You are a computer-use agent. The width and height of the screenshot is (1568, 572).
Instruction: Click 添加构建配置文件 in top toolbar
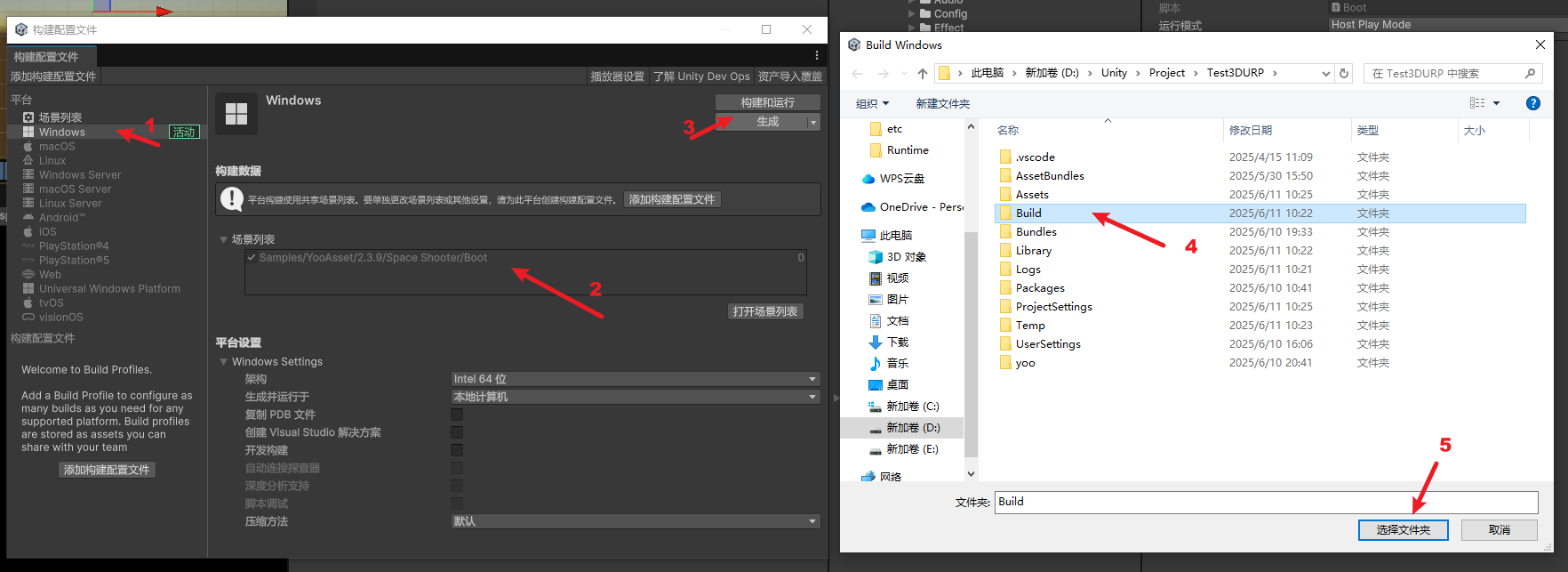point(53,77)
